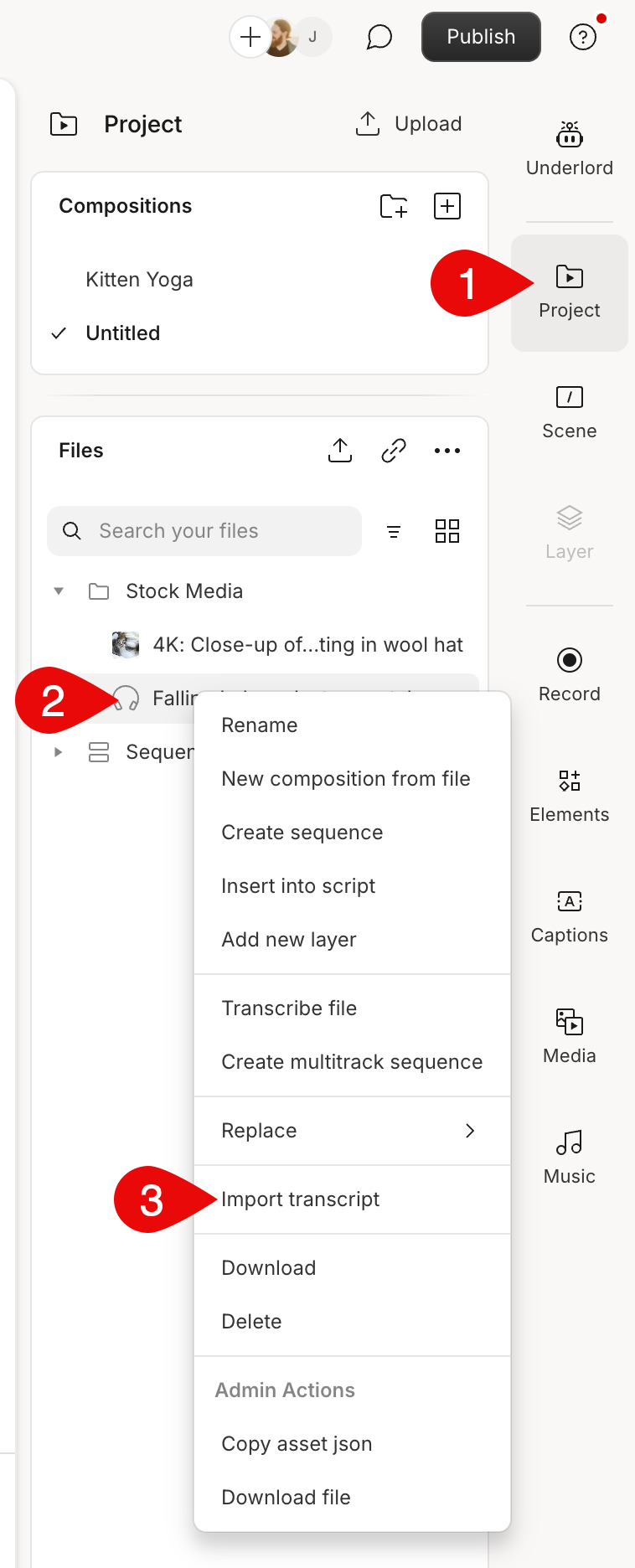
Task: Expand the Sequences folder arrow
Action: [x=59, y=752]
